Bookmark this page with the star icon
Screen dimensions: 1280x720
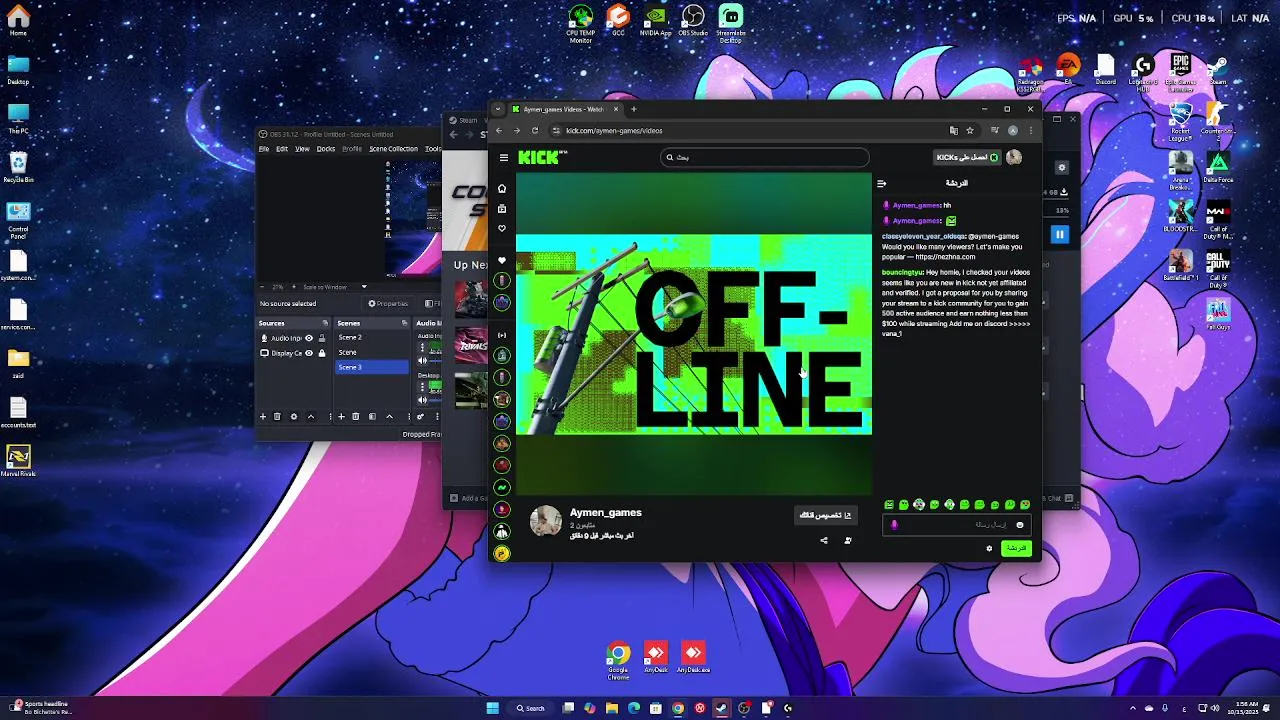pyautogui.click(x=969, y=130)
